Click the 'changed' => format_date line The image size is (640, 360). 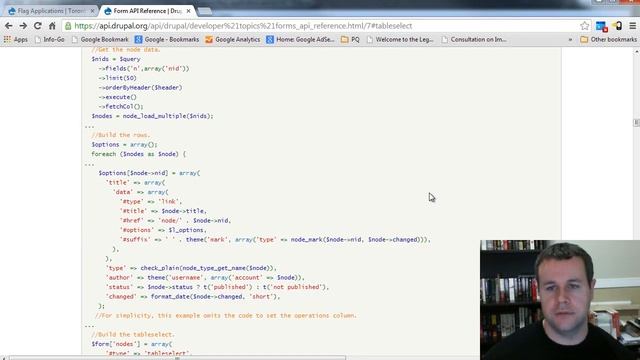click(x=193, y=297)
